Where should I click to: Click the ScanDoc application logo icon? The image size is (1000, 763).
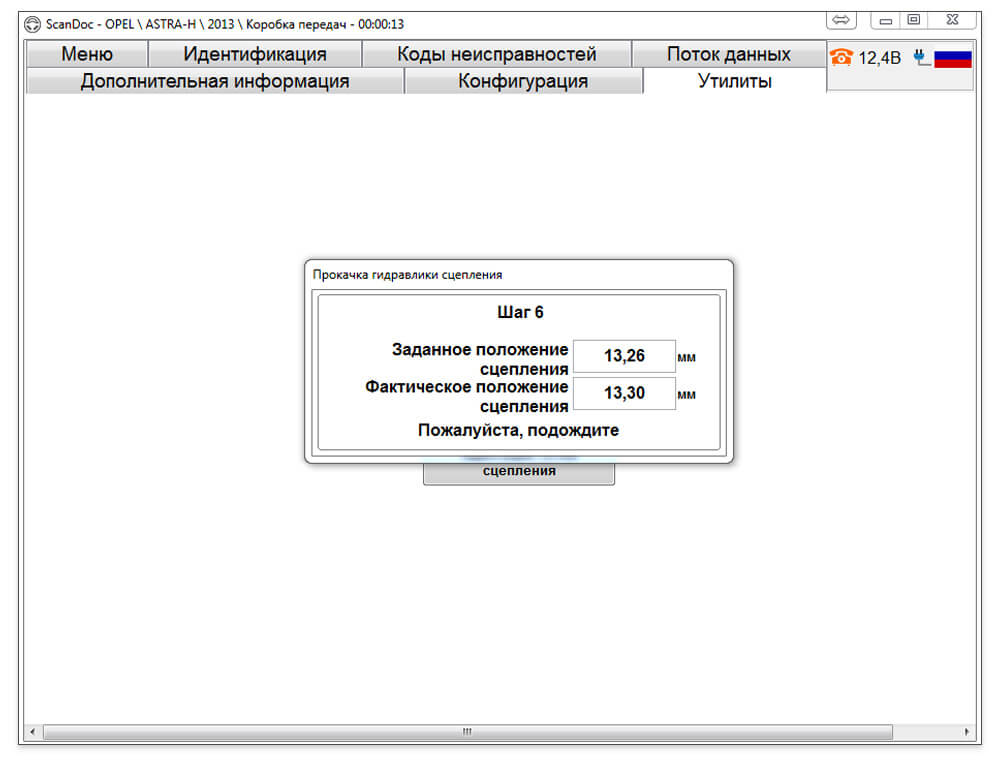32,25
